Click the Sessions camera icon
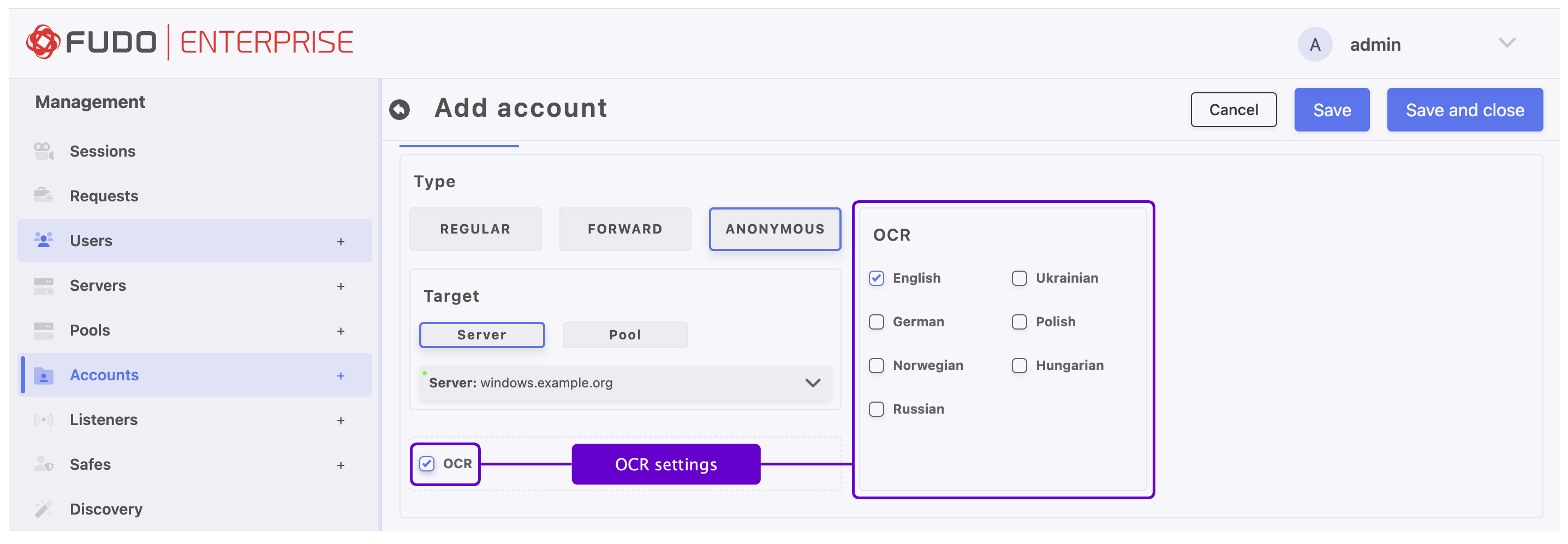Screen dimensions: 1568x544 point(43,151)
